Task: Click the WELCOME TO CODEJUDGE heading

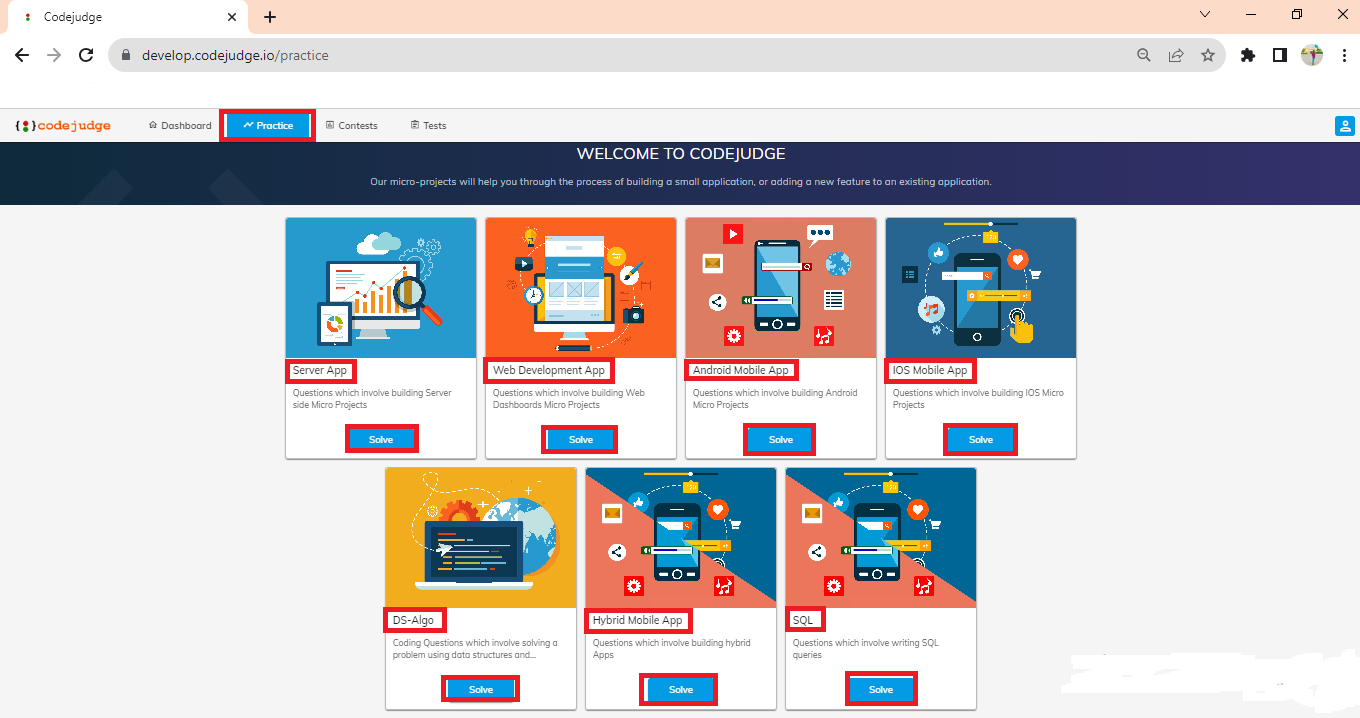Action: pyautogui.click(x=681, y=154)
